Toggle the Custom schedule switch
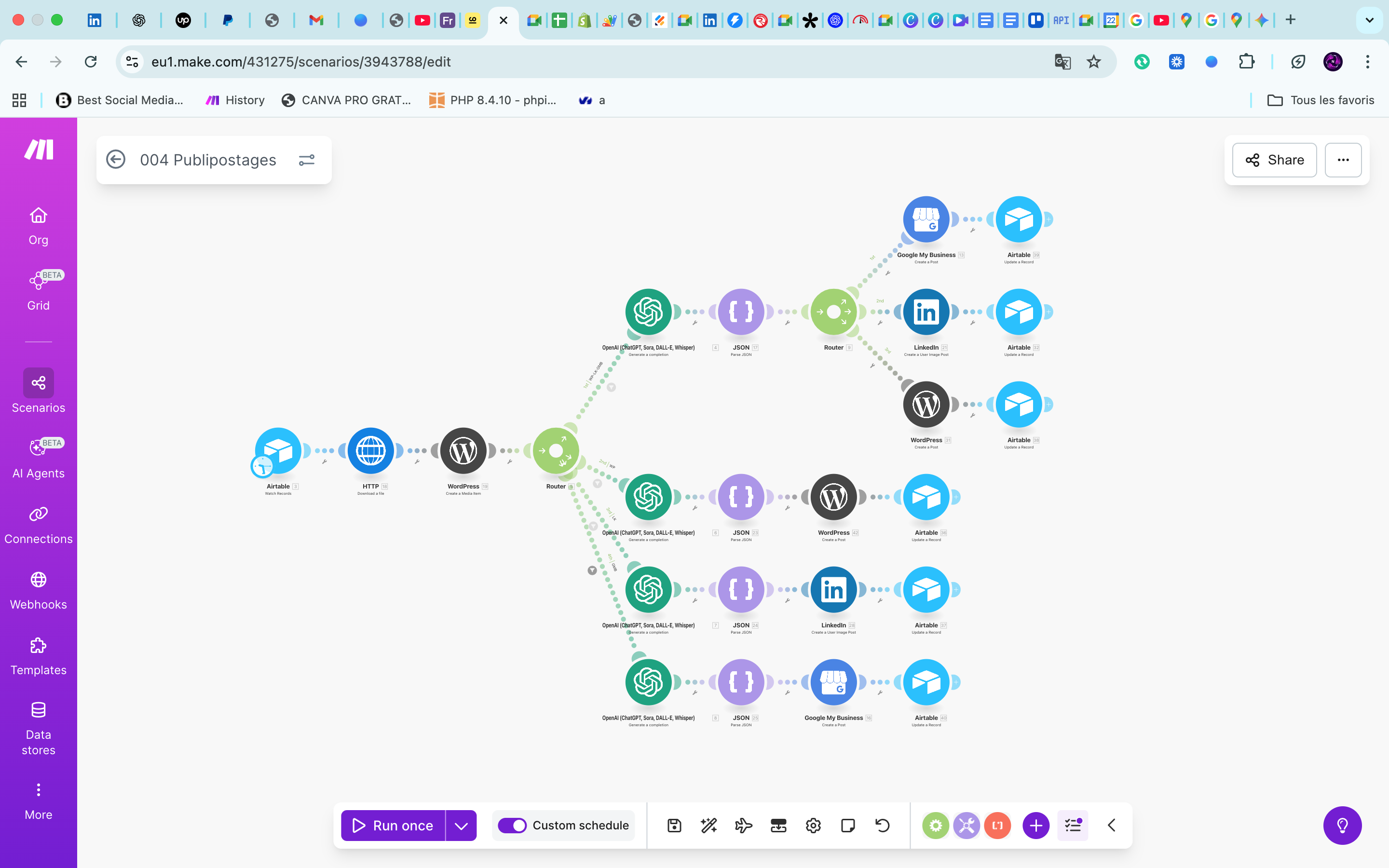 coord(512,826)
